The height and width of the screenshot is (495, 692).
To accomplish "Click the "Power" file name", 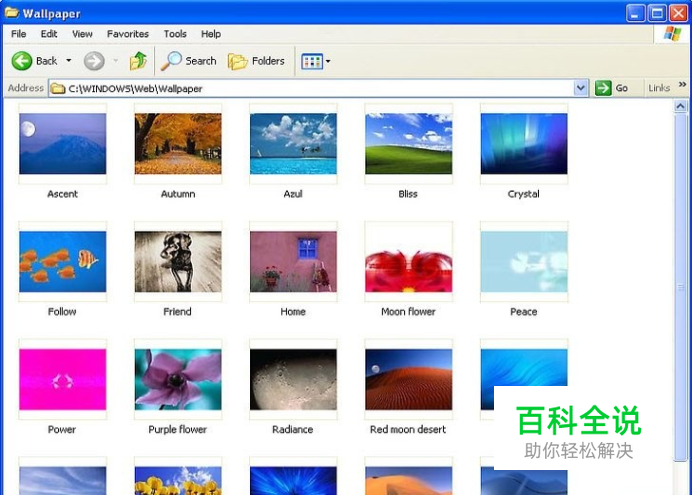I will [x=62, y=429].
